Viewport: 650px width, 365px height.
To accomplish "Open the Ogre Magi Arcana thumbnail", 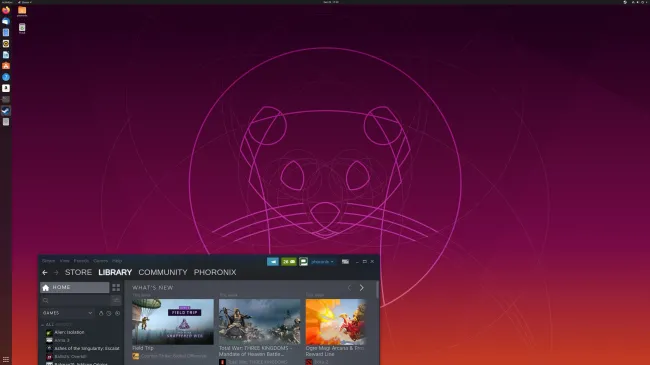I will (x=336, y=322).
